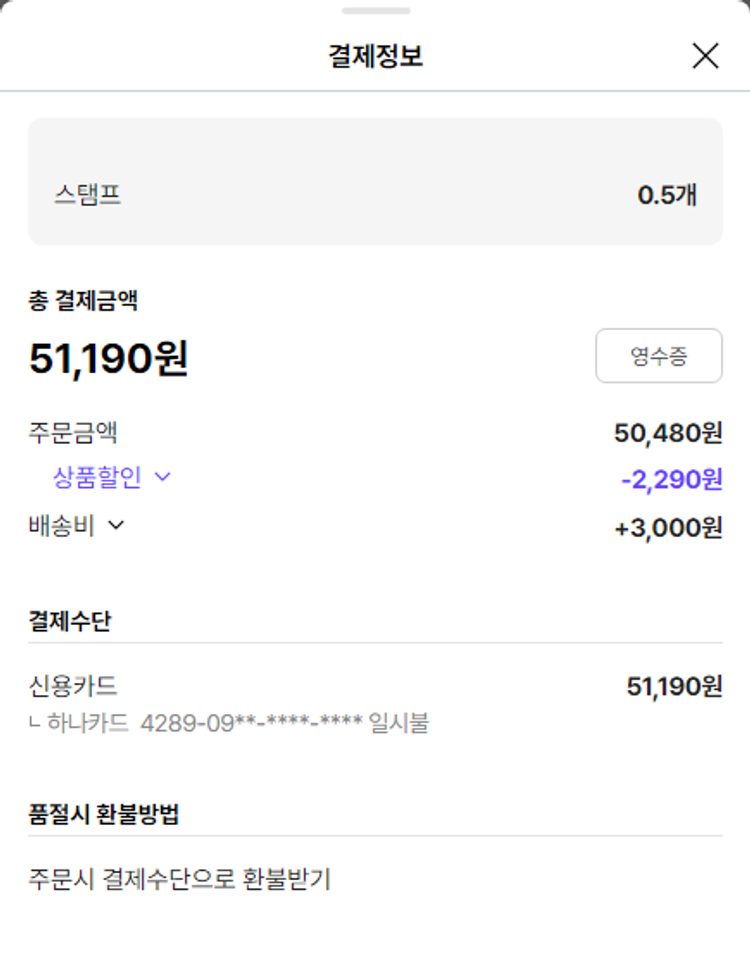Click the 결제수단 section header
750x972 pixels.
coord(70,621)
